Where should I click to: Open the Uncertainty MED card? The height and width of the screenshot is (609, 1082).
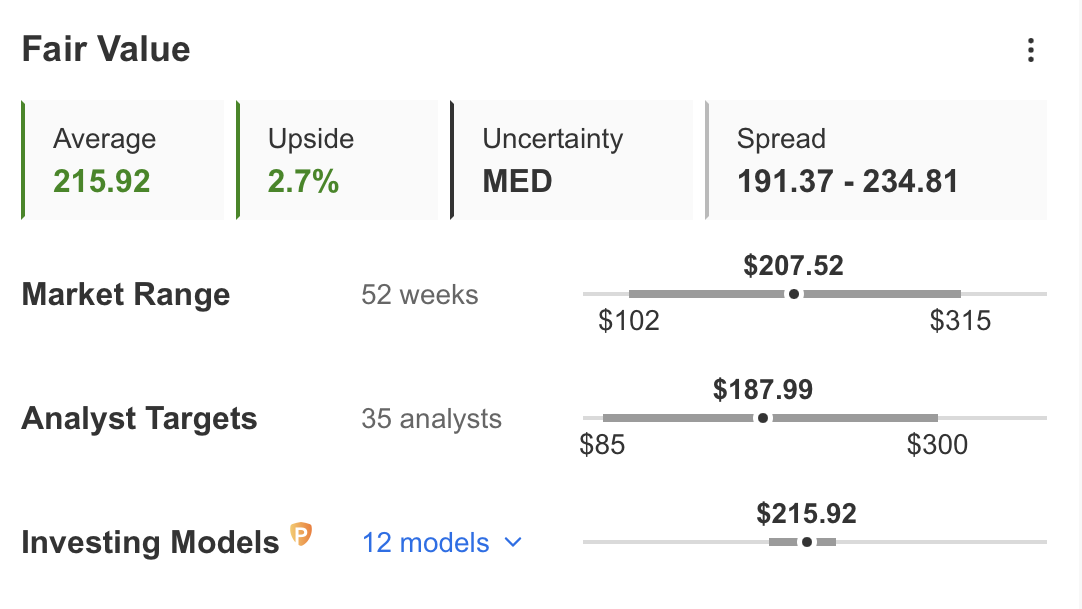571,160
